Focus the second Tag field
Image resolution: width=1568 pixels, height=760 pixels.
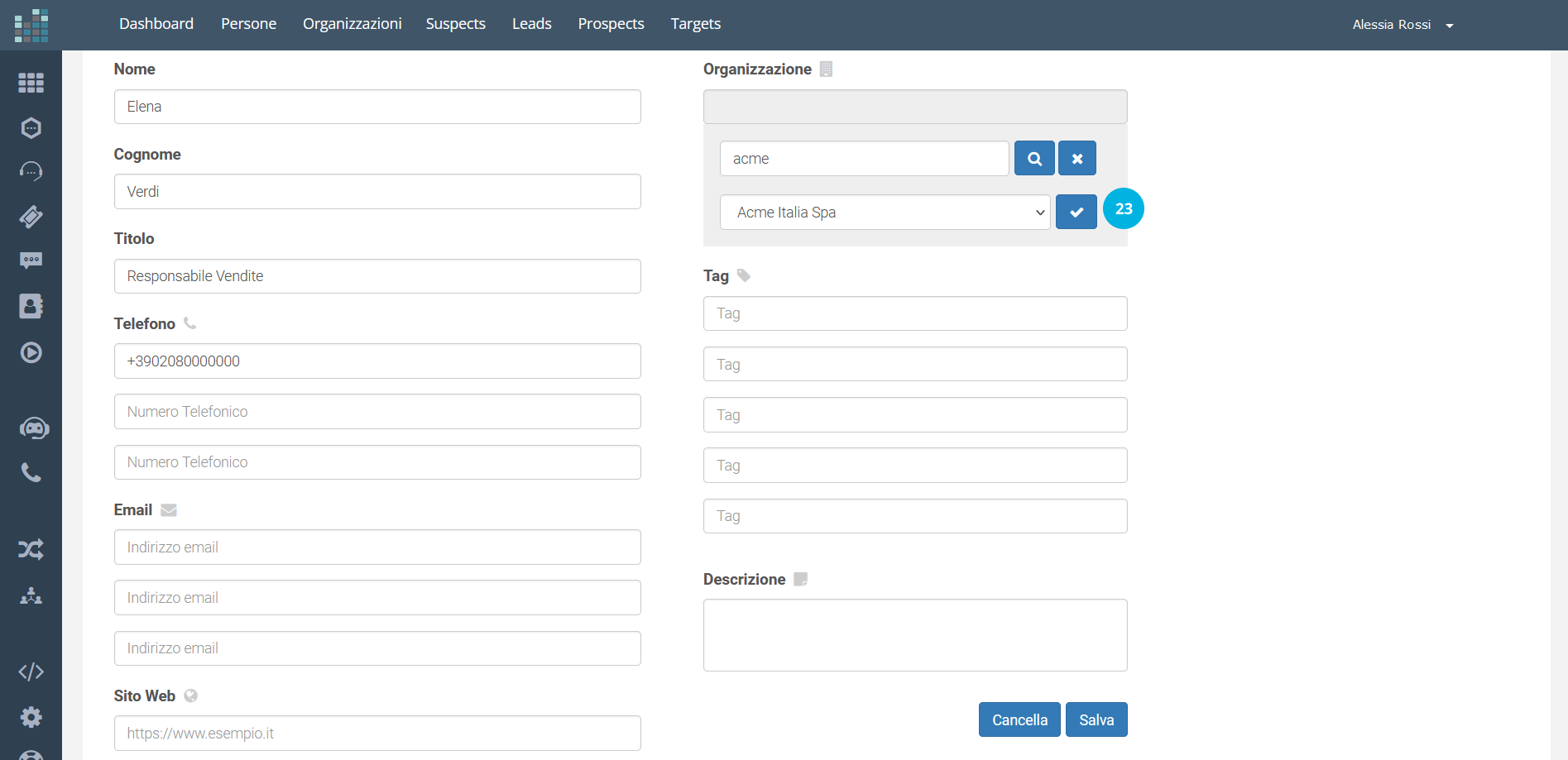click(x=915, y=364)
